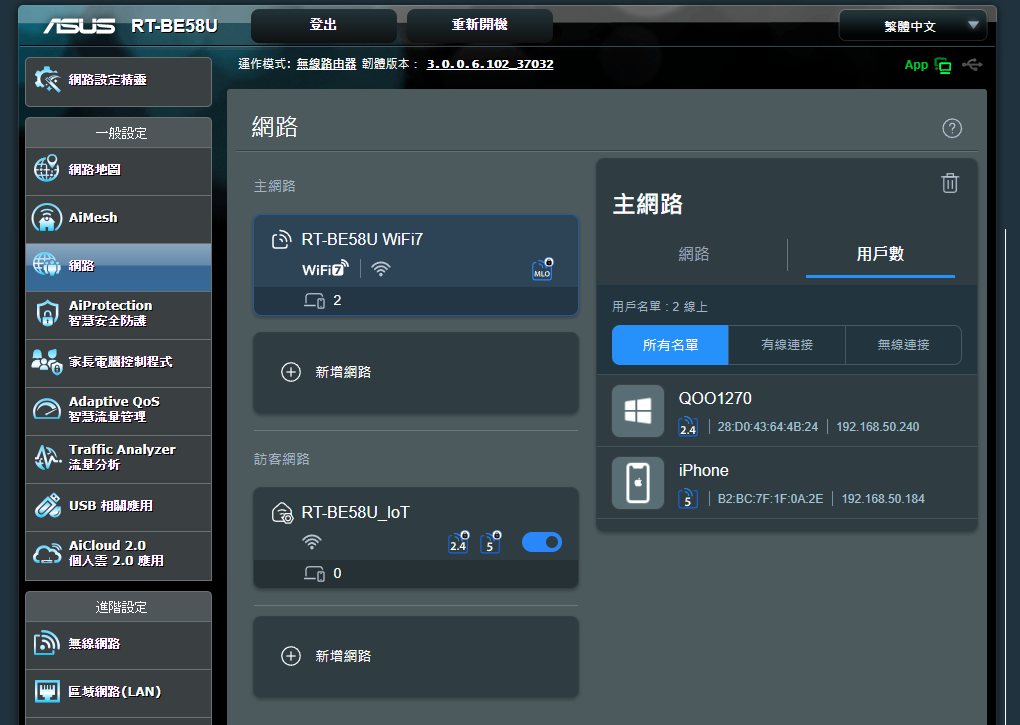Screen dimensions: 1020x725
Task: Switch to the 用戶數 tab
Action: [x=880, y=254]
